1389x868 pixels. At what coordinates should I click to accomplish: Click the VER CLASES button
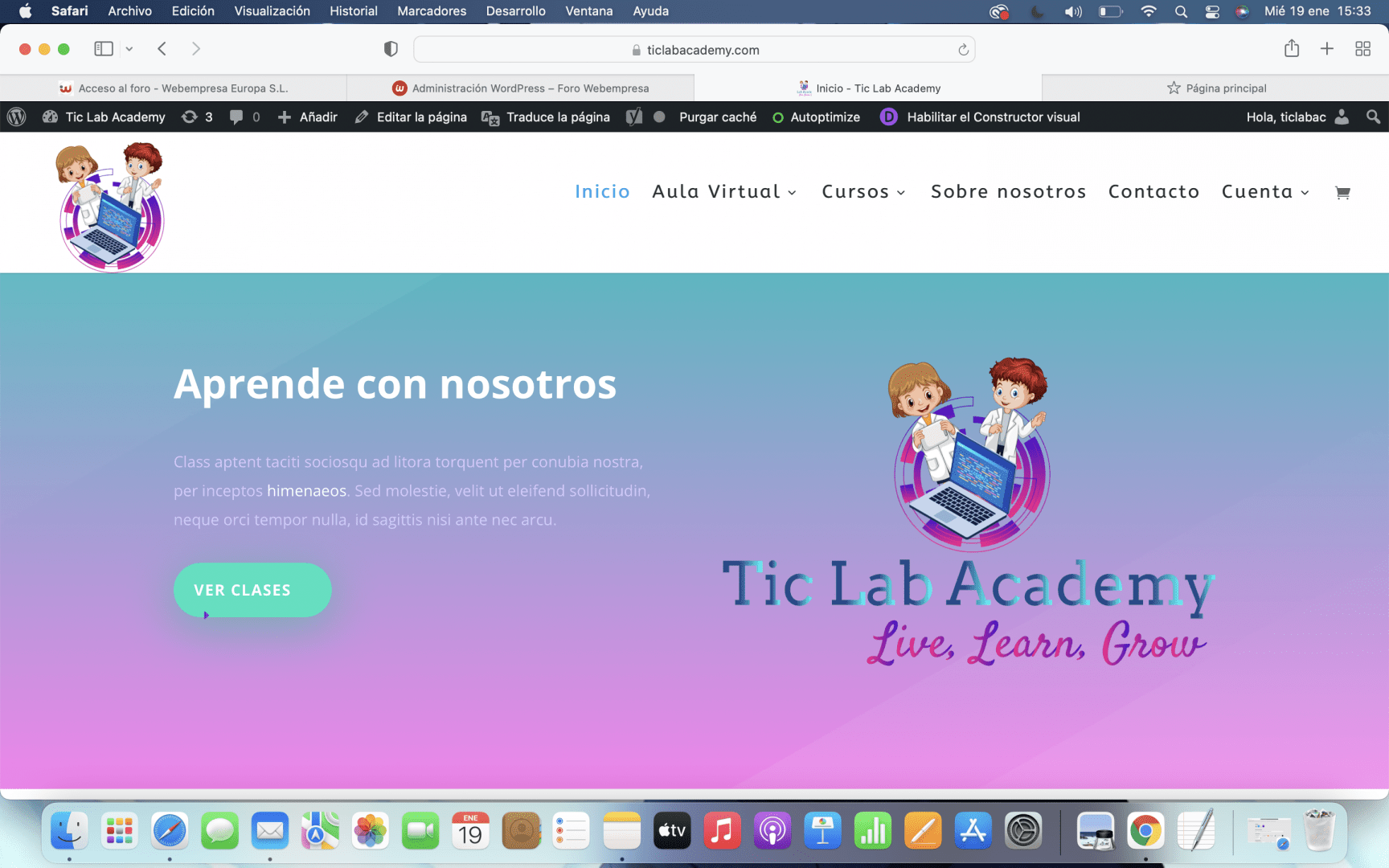pyautogui.click(x=252, y=590)
